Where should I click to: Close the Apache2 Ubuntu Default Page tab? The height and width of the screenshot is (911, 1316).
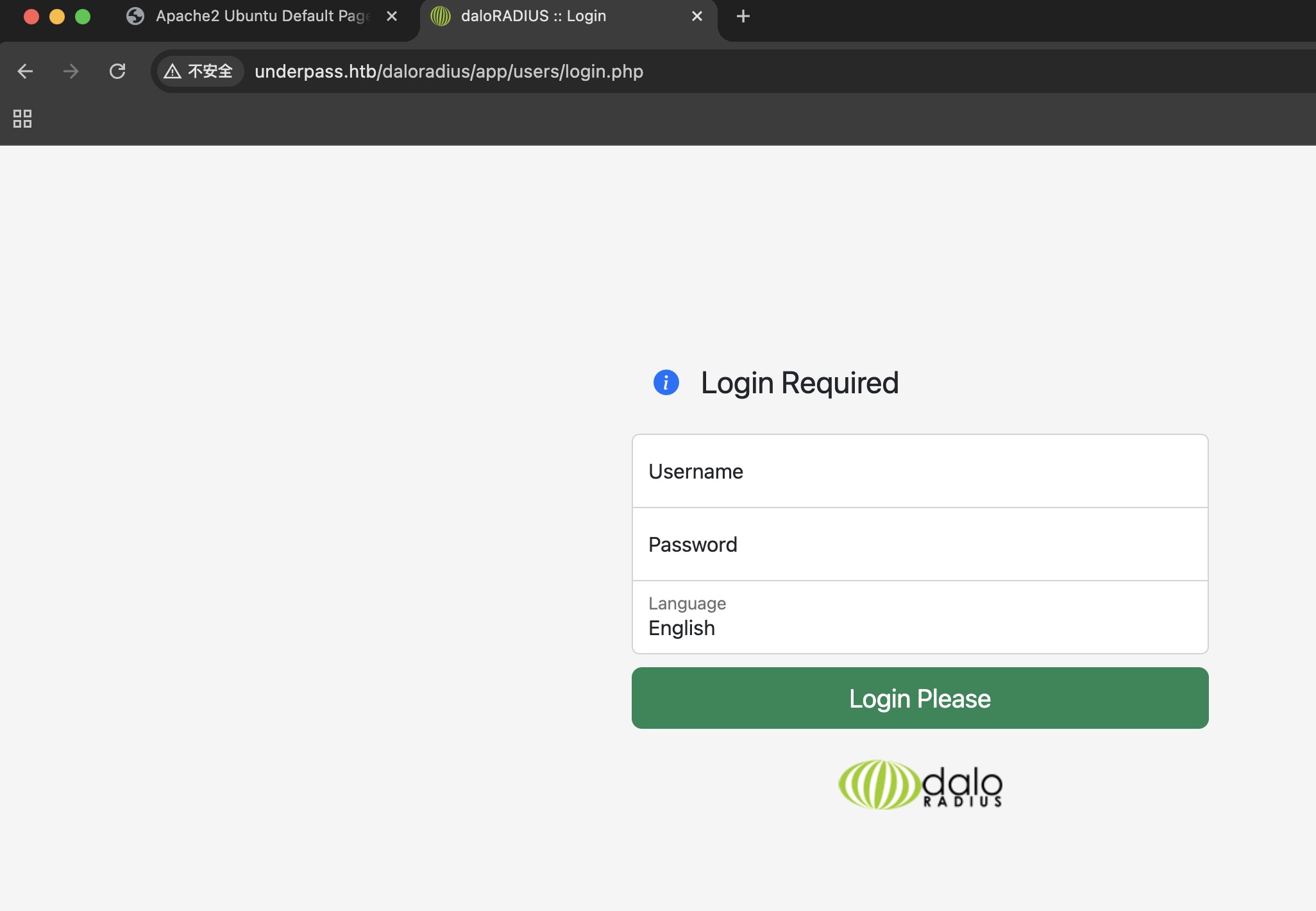click(392, 16)
